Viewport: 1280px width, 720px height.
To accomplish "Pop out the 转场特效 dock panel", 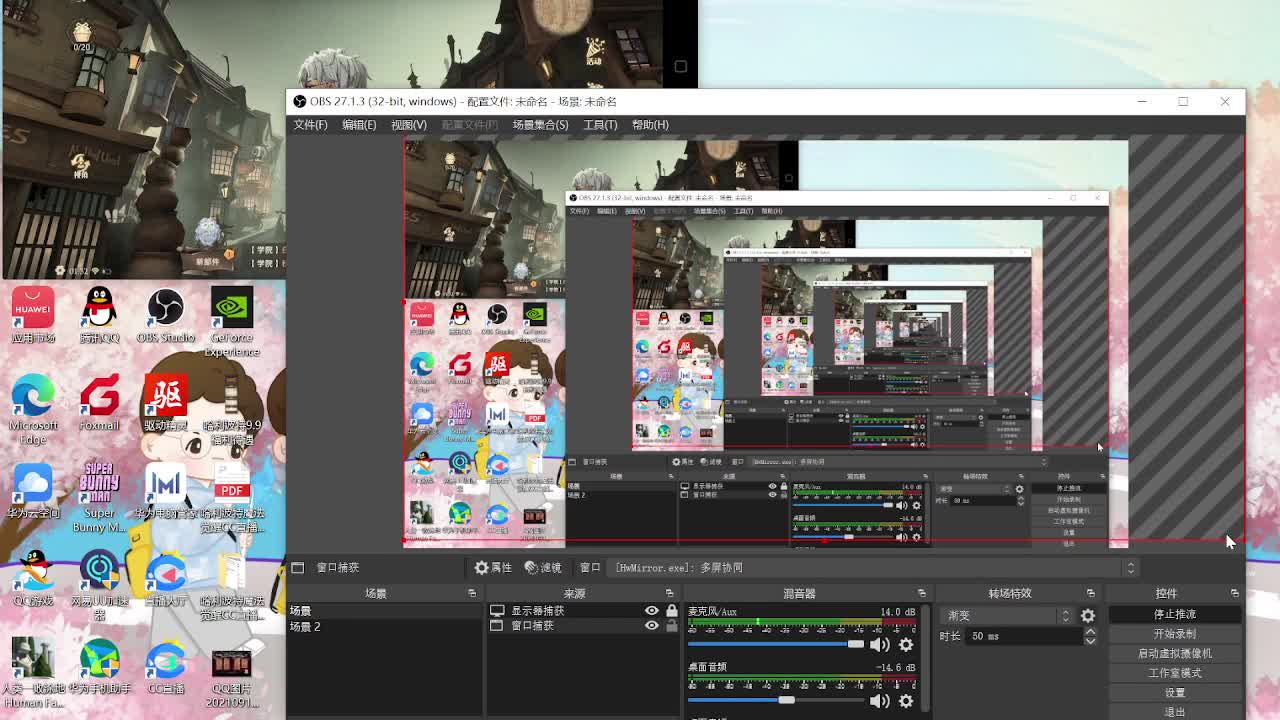I will (1091, 593).
